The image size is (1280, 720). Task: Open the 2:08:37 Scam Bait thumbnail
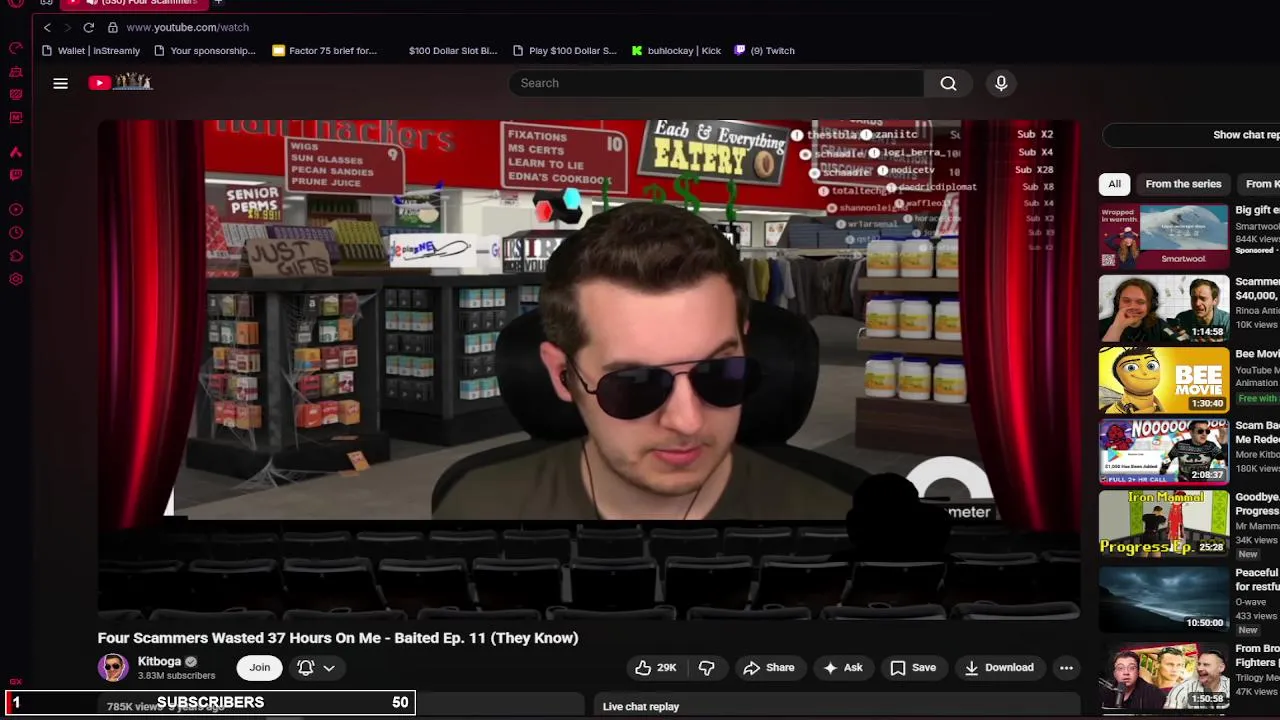coord(1164,452)
